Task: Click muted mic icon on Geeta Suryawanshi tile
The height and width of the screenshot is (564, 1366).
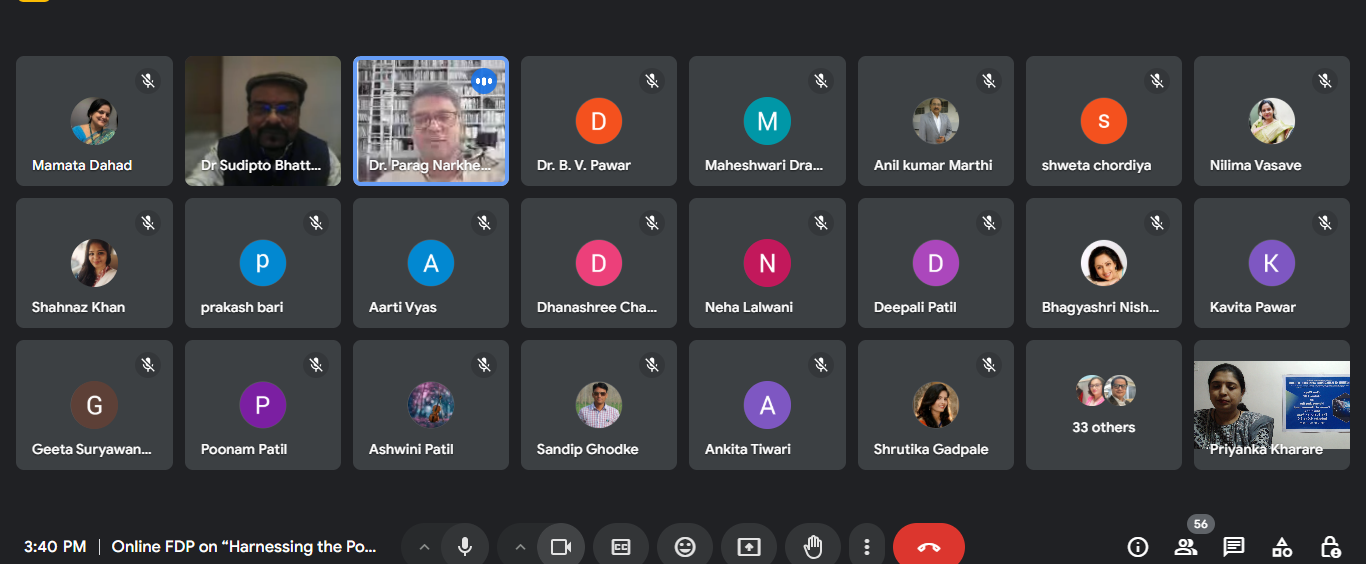Action: click(x=148, y=365)
